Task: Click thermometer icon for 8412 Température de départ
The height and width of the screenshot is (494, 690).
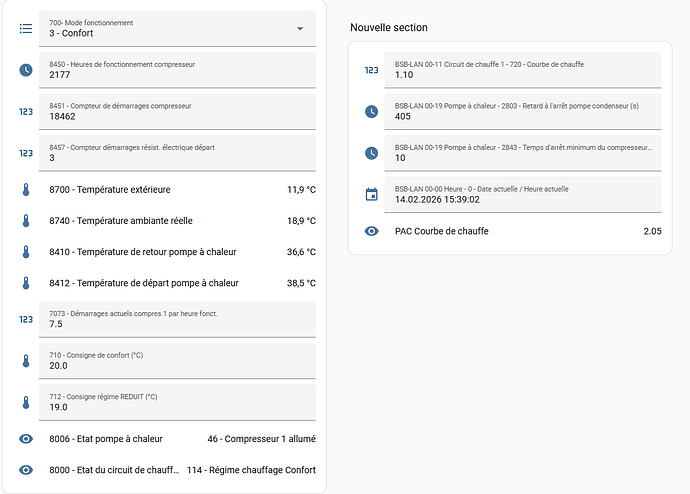Action: click(26, 283)
